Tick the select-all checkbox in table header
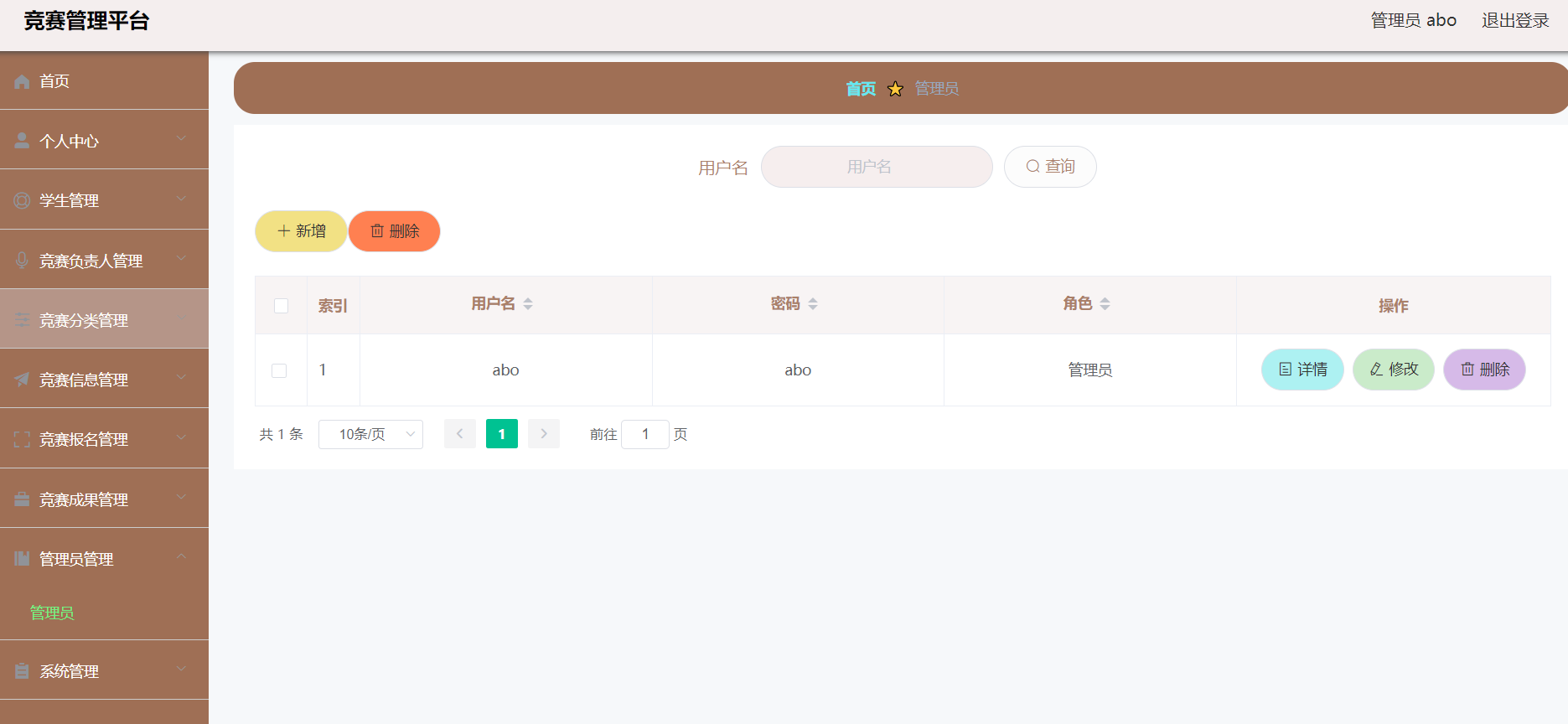The height and width of the screenshot is (724, 1568). [x=282, y=306]
